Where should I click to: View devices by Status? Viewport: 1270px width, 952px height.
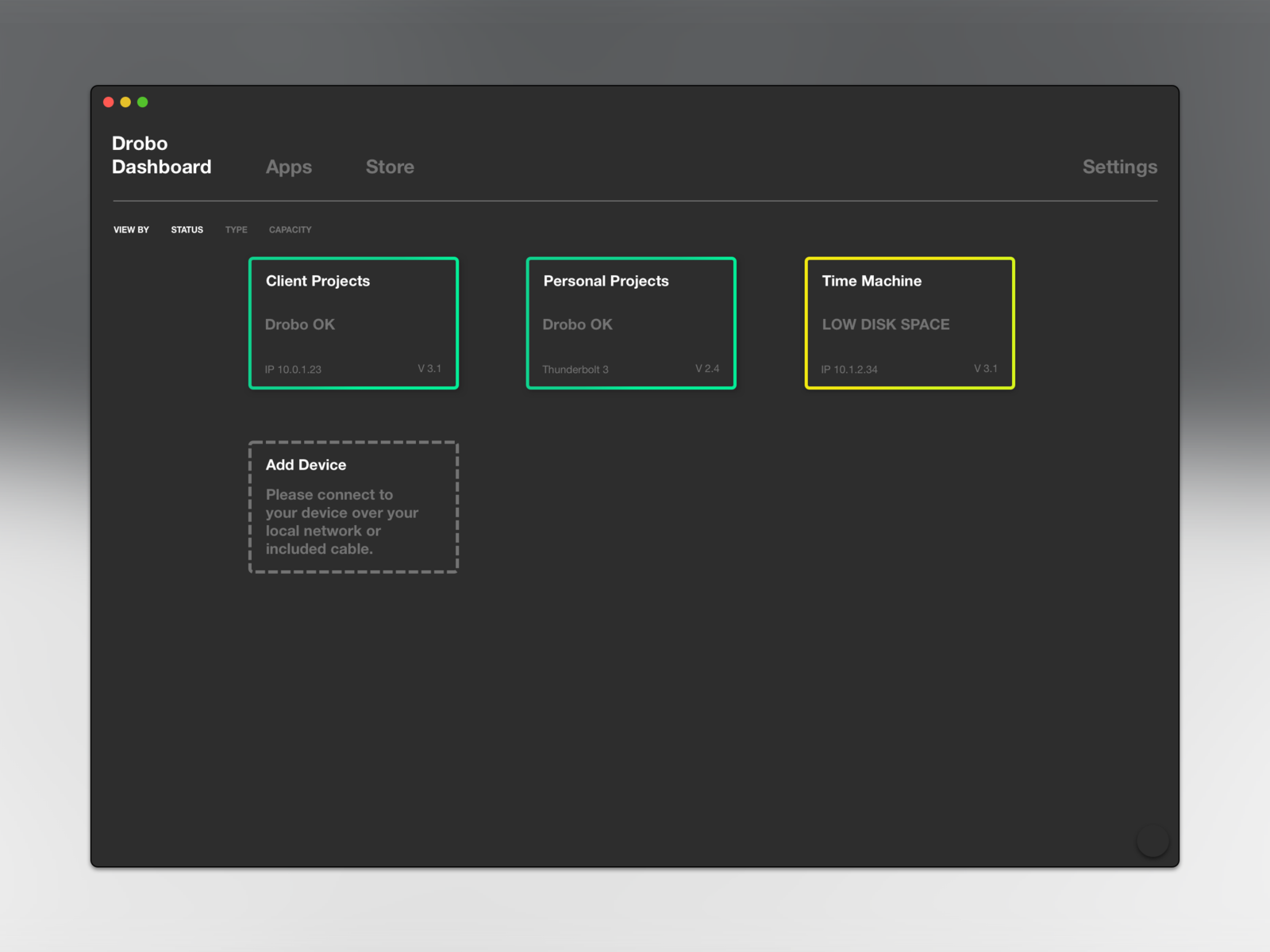(x=187, y=230)
